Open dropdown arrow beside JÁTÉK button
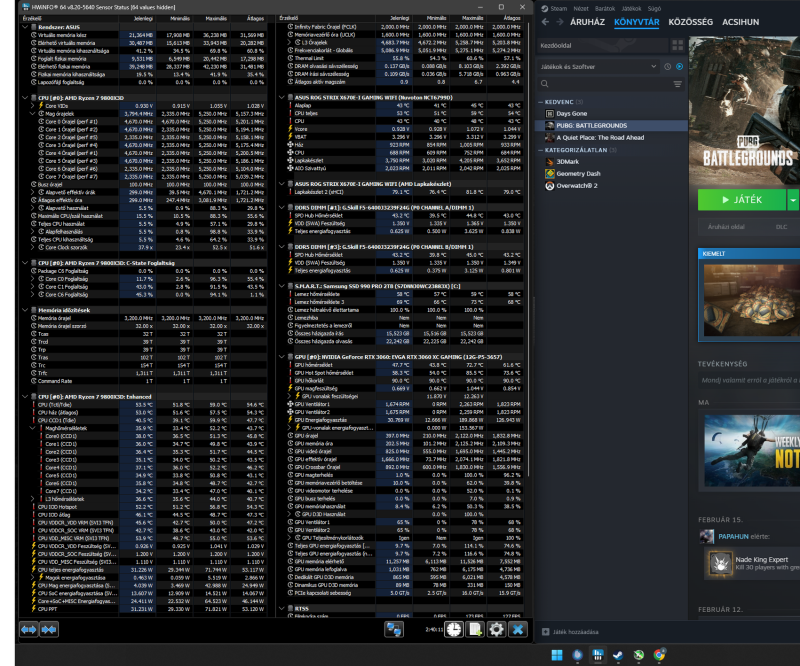The width and height of the screenshot is (800, 666). 793,200
